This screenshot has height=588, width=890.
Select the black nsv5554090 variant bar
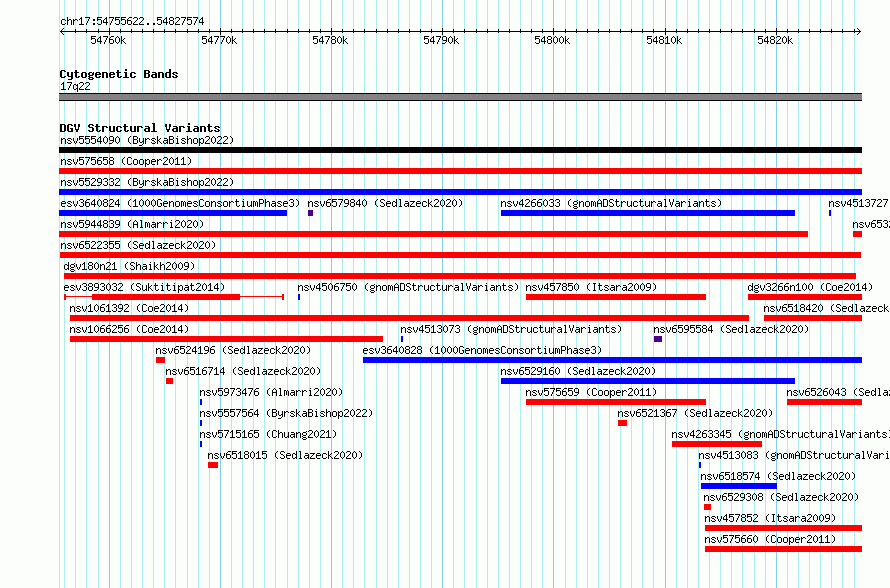(460, 150)
